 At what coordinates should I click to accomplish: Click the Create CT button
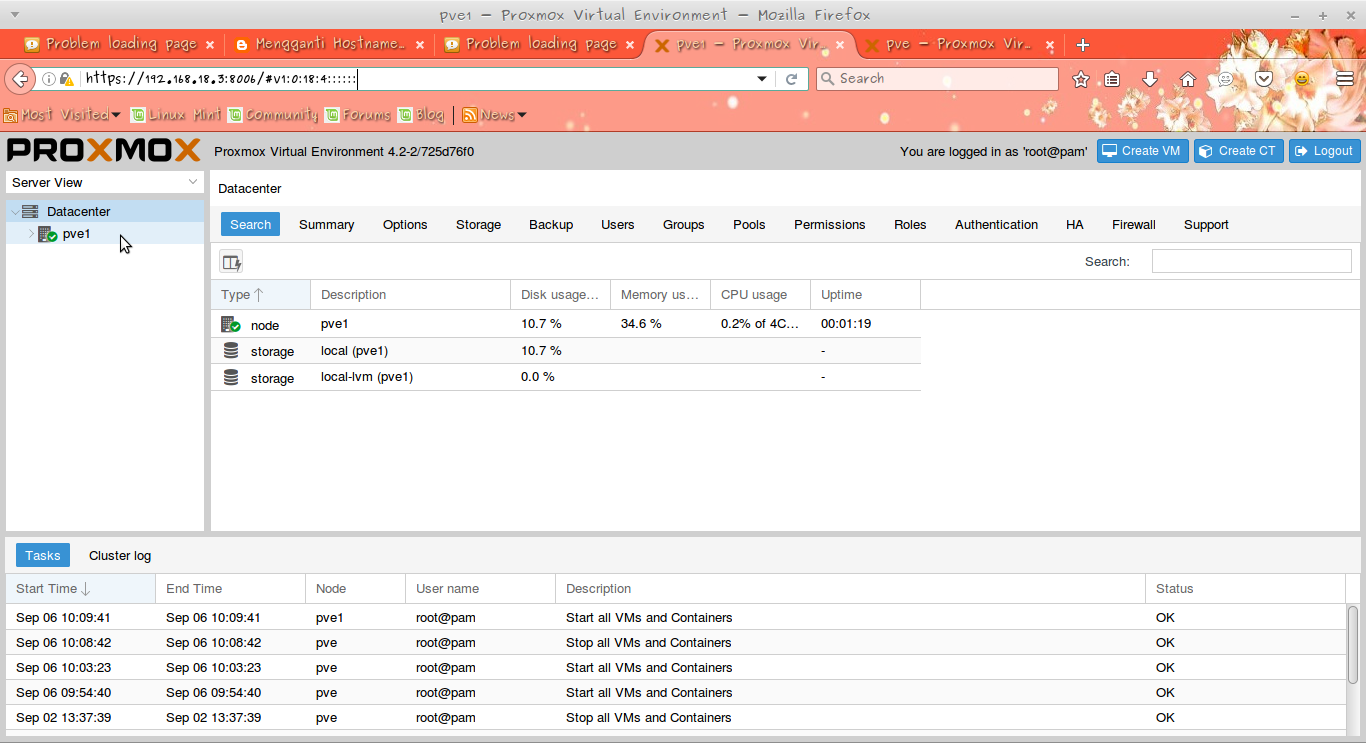click(1239, 151)
